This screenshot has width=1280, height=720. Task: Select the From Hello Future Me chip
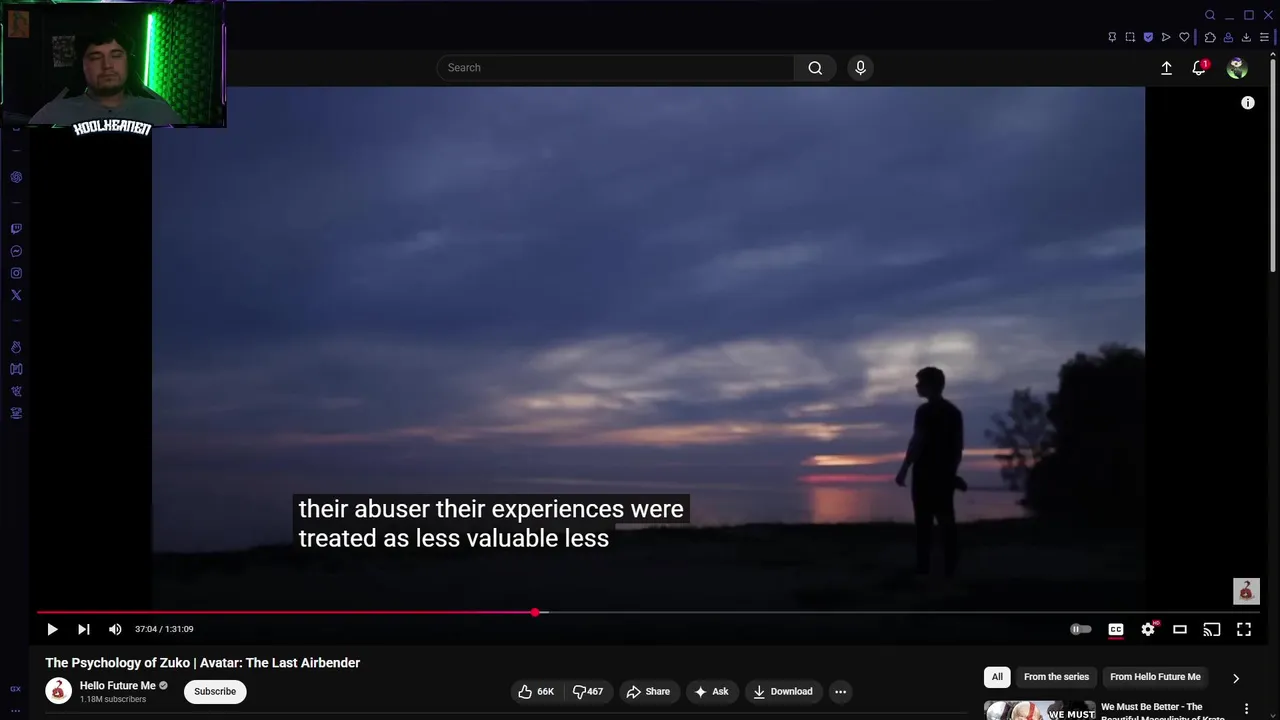[1155, 677]
